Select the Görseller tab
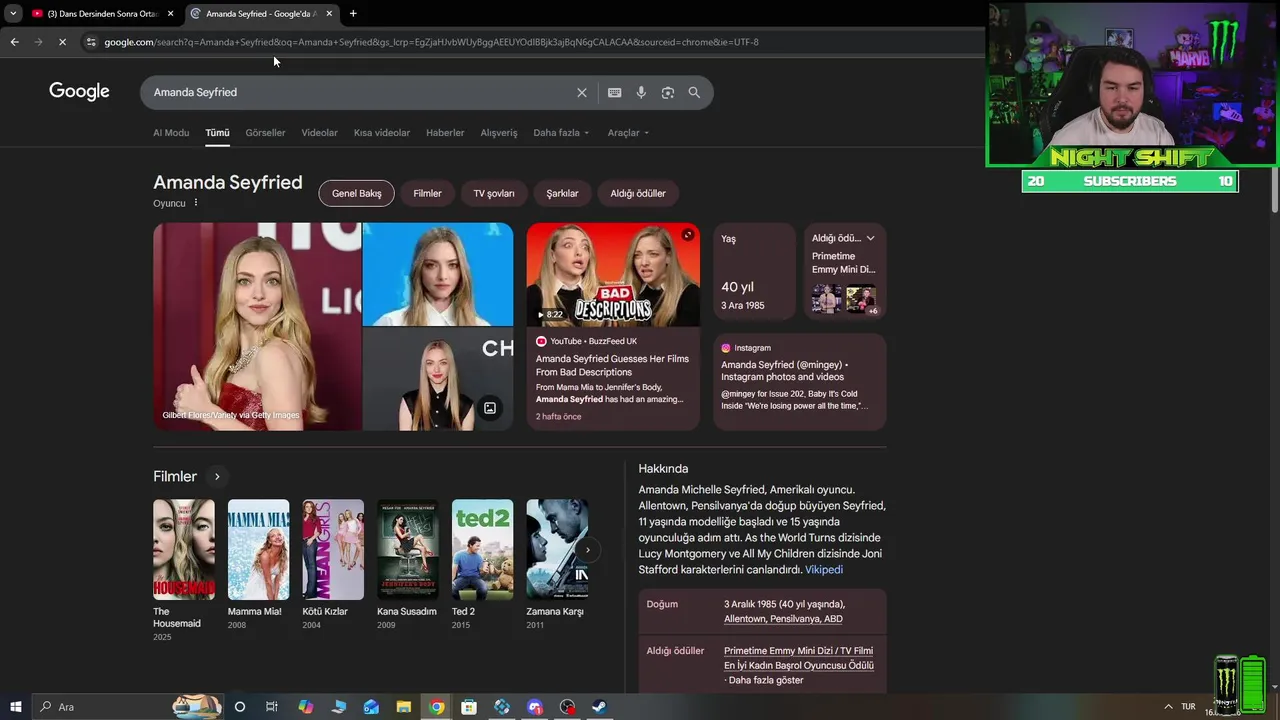The width and height of the screenshot is (1280, 720). click(x=265, y=132)
